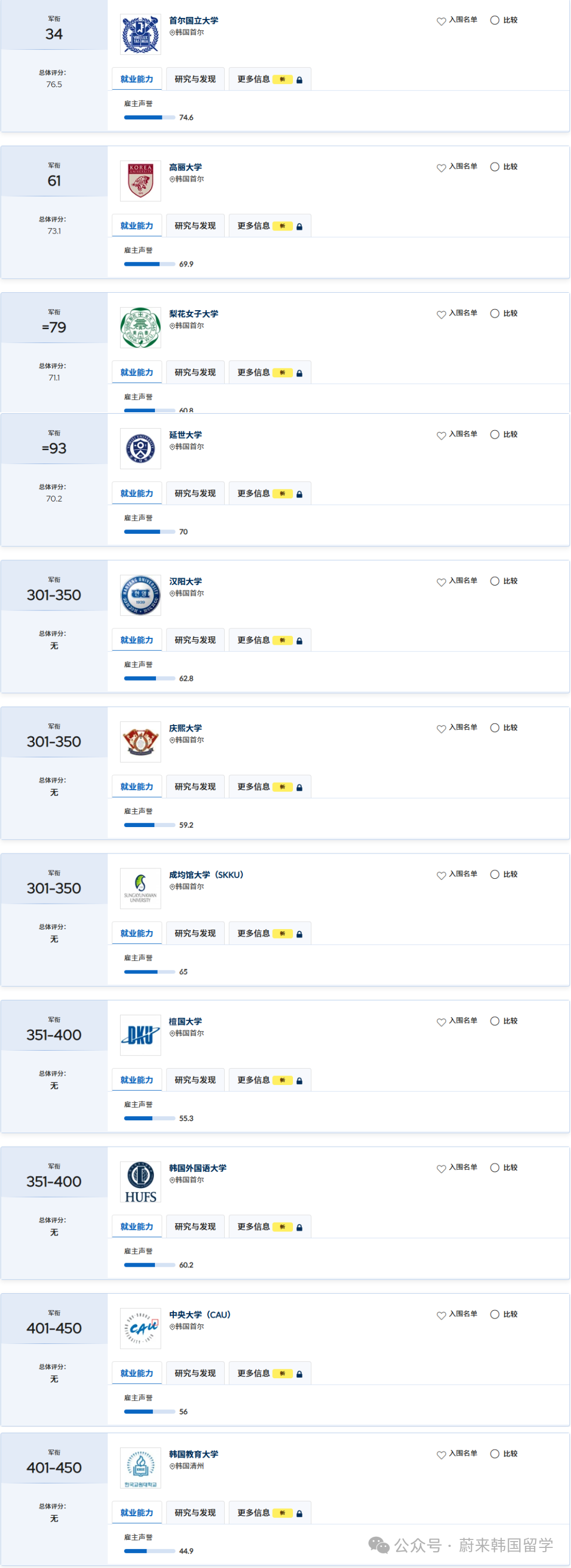Toggle the 比较 radio for 梨花女子大学
This screenshot has width=571, height=1568.
tap(495, 313)
